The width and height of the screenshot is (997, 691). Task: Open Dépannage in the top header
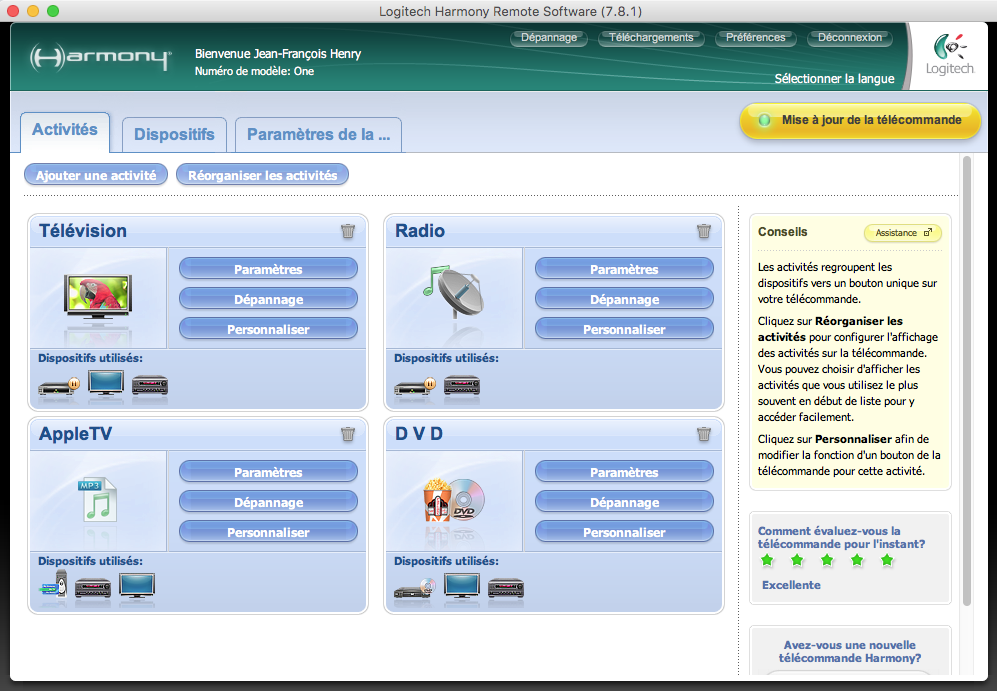[x=549, y=38]
